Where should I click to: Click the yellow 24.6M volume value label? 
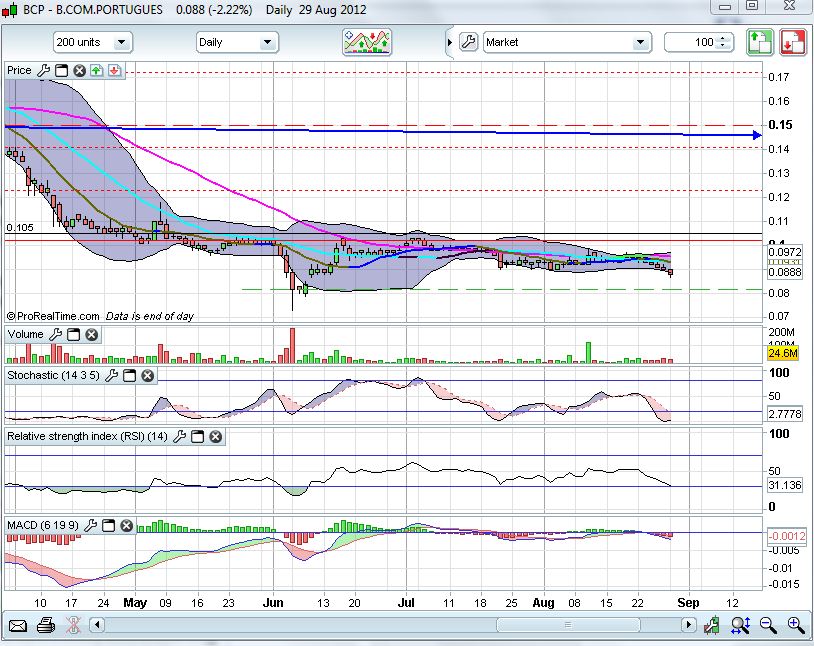[783, 354]
